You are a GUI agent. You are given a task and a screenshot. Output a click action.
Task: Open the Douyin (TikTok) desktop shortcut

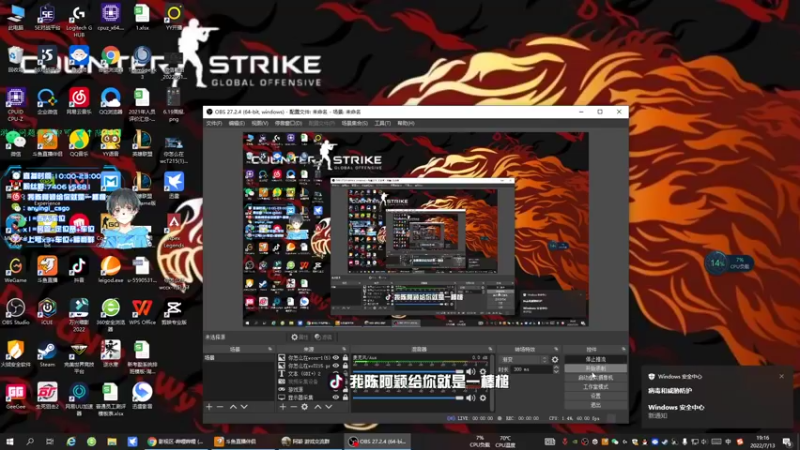click(79, 270)
